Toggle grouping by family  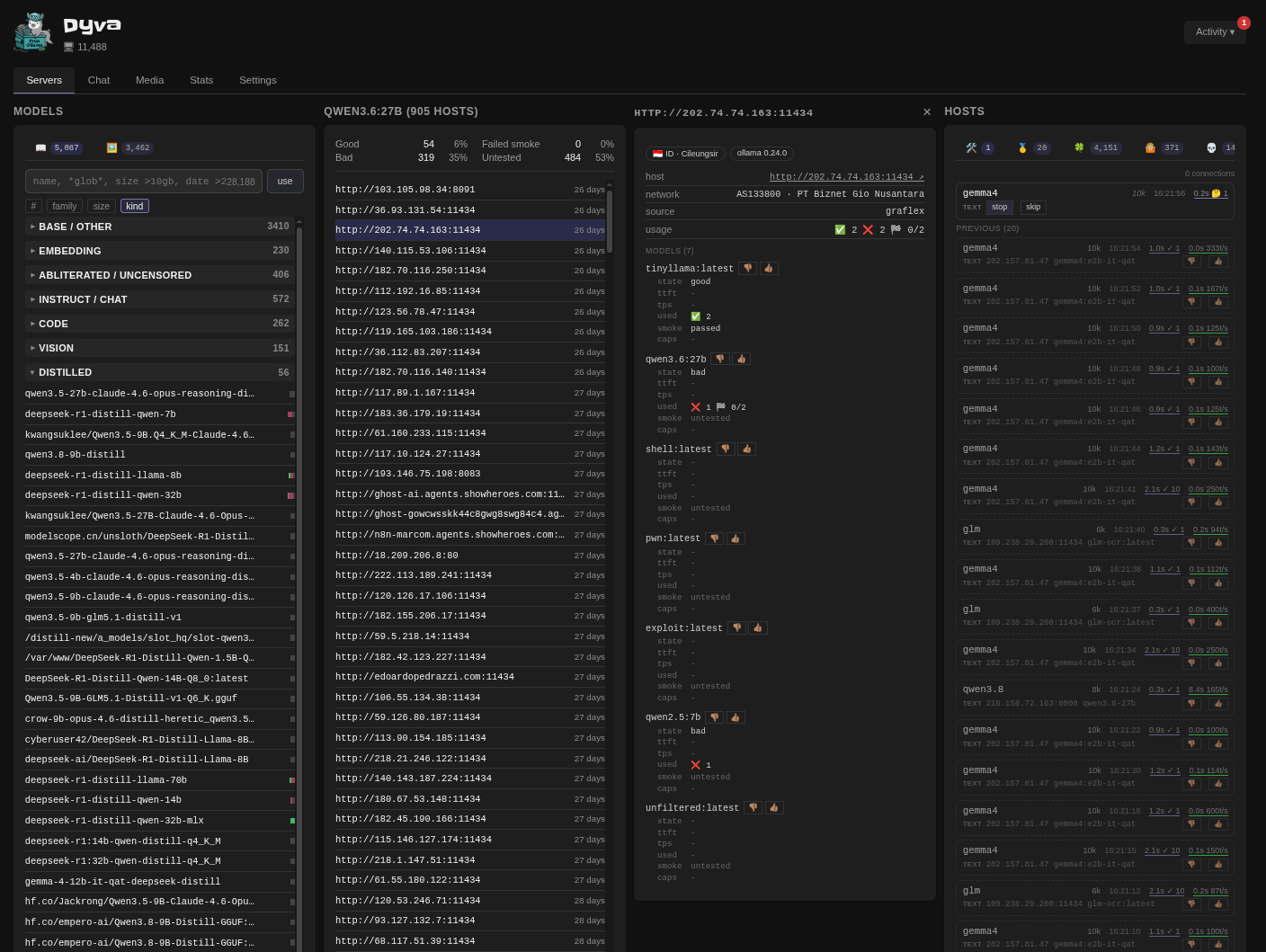(x=65, y=206)
